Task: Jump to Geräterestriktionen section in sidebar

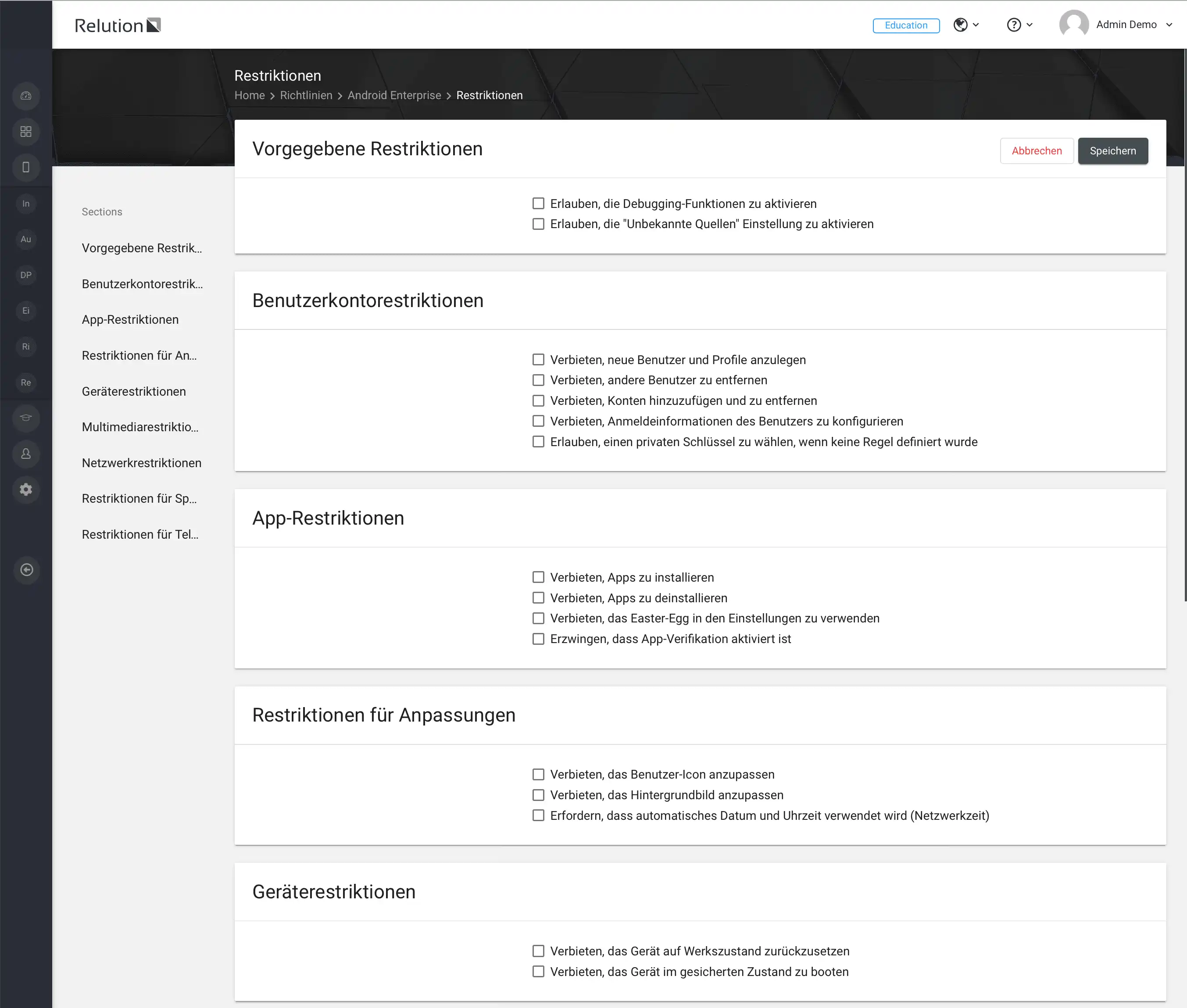Action: [134, 391]
